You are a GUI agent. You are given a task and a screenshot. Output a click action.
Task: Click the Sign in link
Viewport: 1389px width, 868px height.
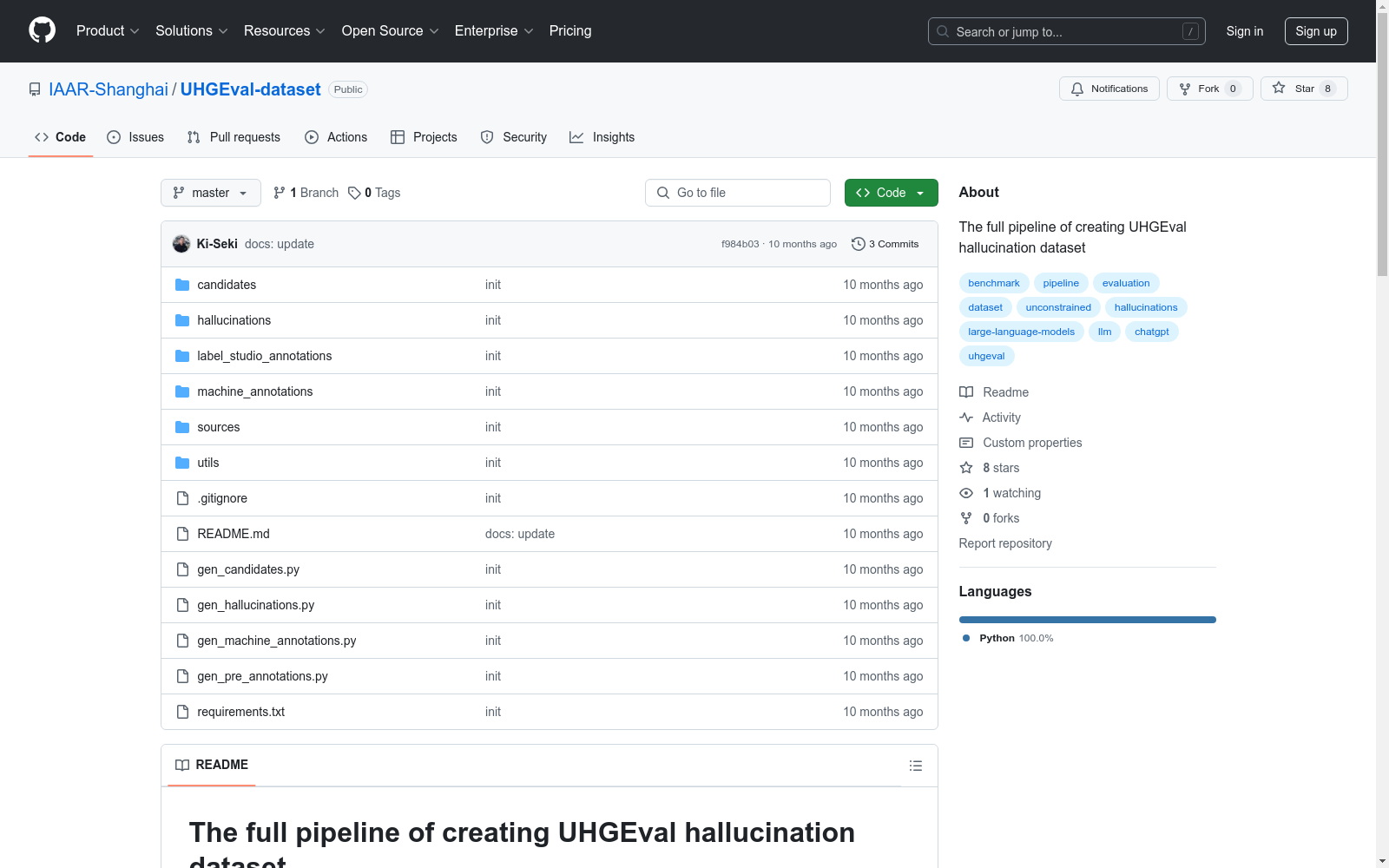click(1245, 31)
